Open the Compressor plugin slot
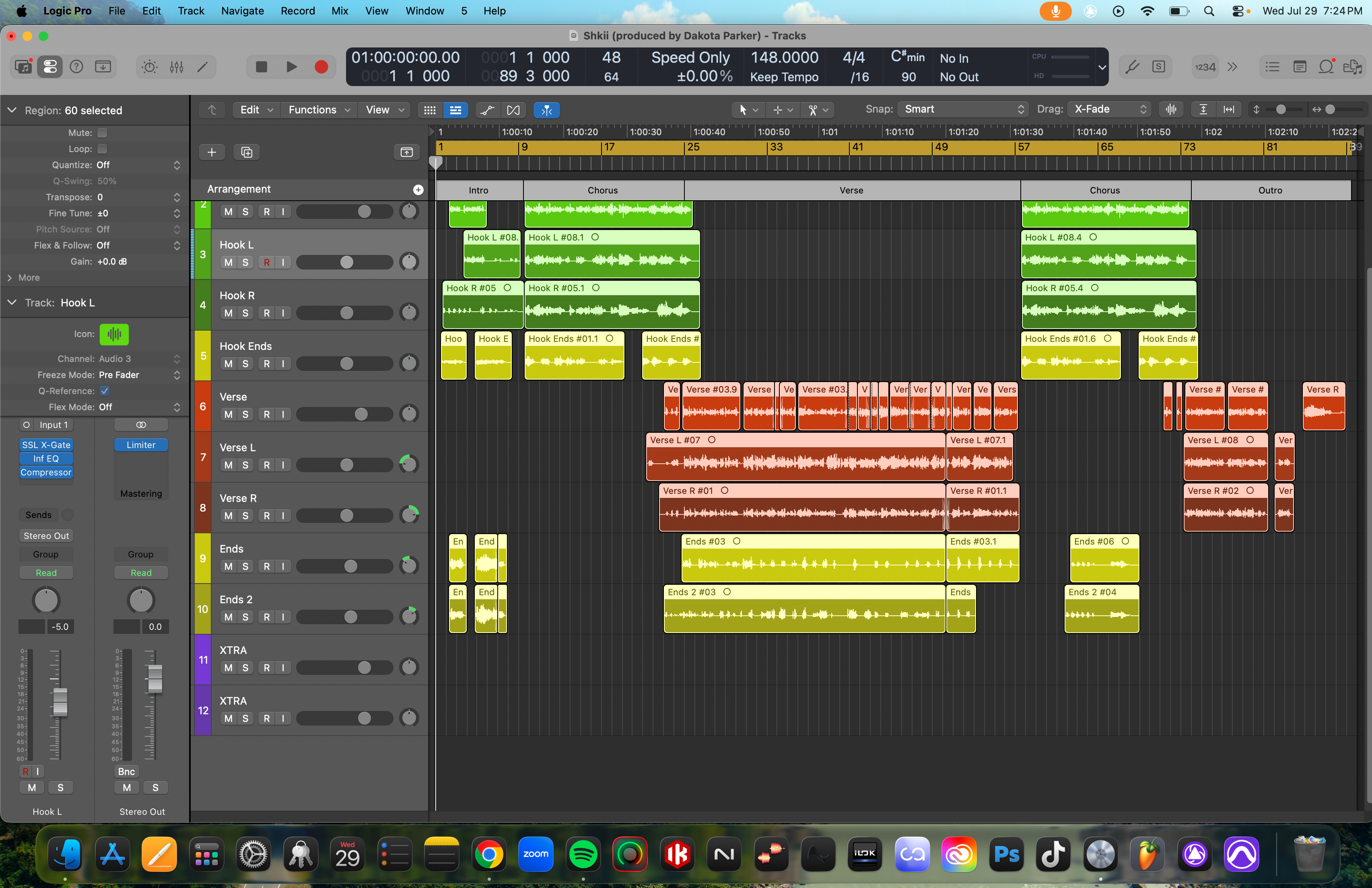This screenshot has width=1372, height=888. point(46,472)
